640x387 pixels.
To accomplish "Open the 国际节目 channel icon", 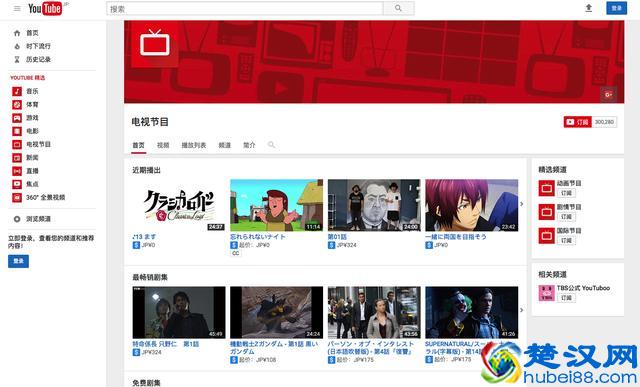I will (x=547, y=236).
